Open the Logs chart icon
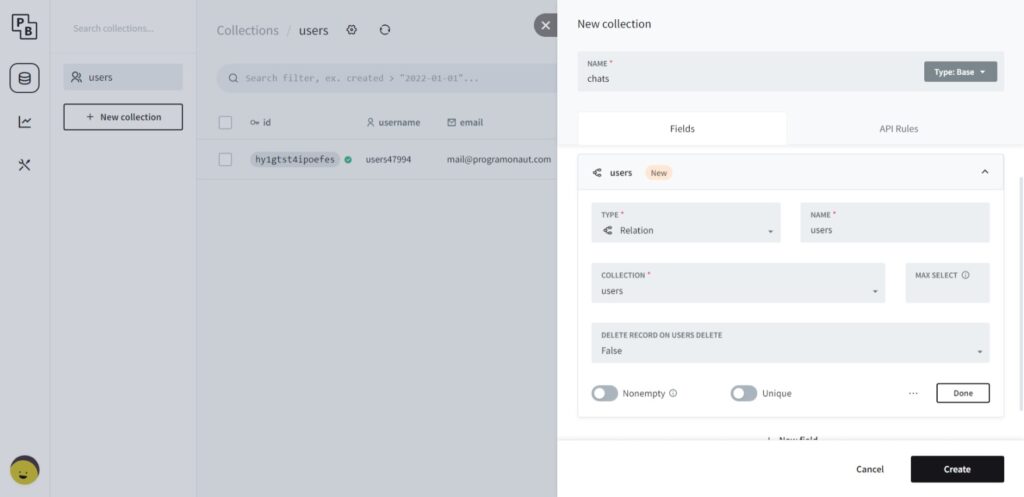1024x497 pixels. [24, 122]
